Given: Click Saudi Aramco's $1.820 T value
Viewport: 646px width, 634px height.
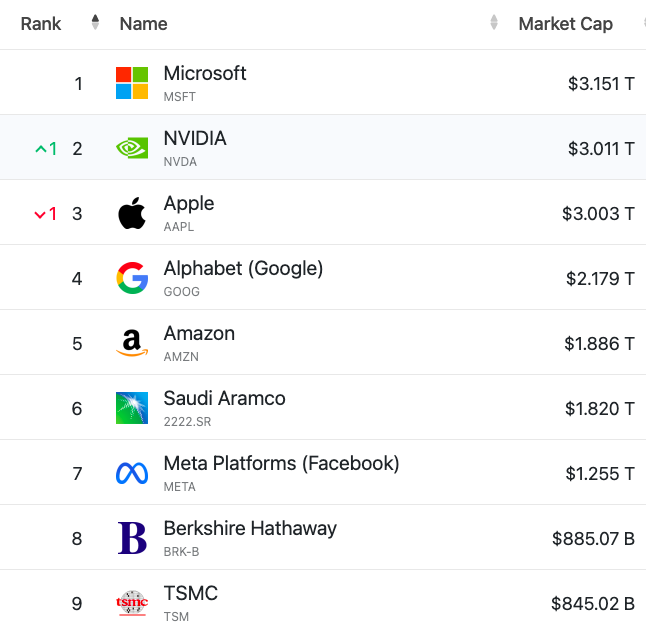Looking at the screenshot, I should [x=599, y=409].
